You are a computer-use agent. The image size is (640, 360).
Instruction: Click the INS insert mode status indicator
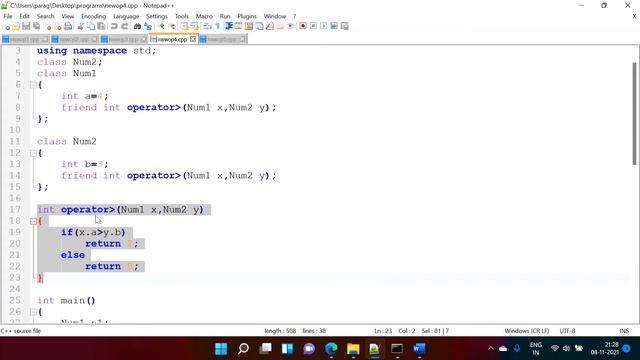click(624, 331)
